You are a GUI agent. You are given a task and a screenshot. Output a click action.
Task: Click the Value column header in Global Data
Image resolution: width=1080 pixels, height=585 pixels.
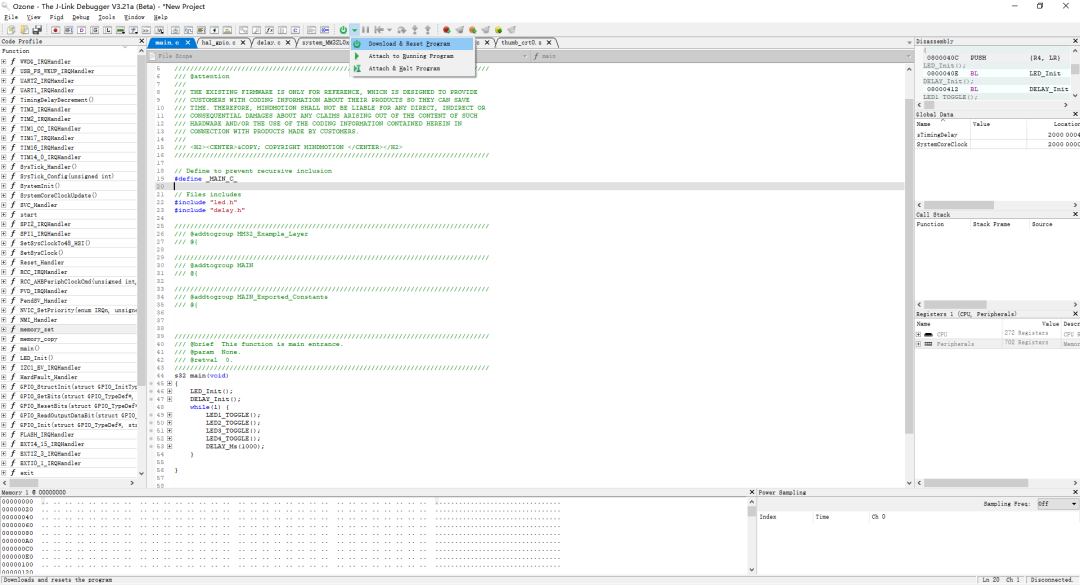pos(998,124)
